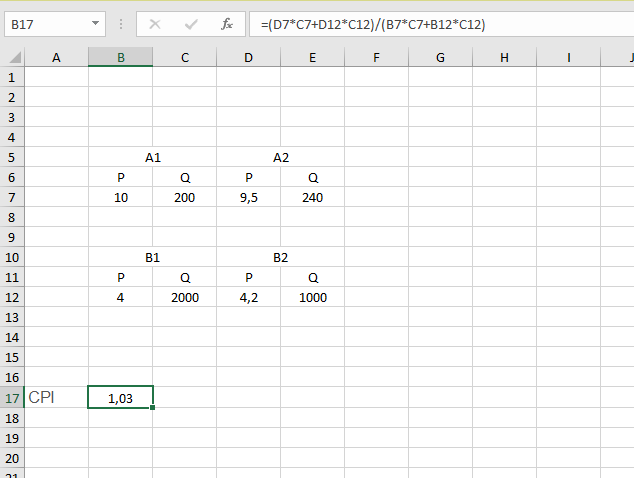This screenshot has width=634, height=478.
Task: Select row 7 header
Action: click(x=12, y=197)
